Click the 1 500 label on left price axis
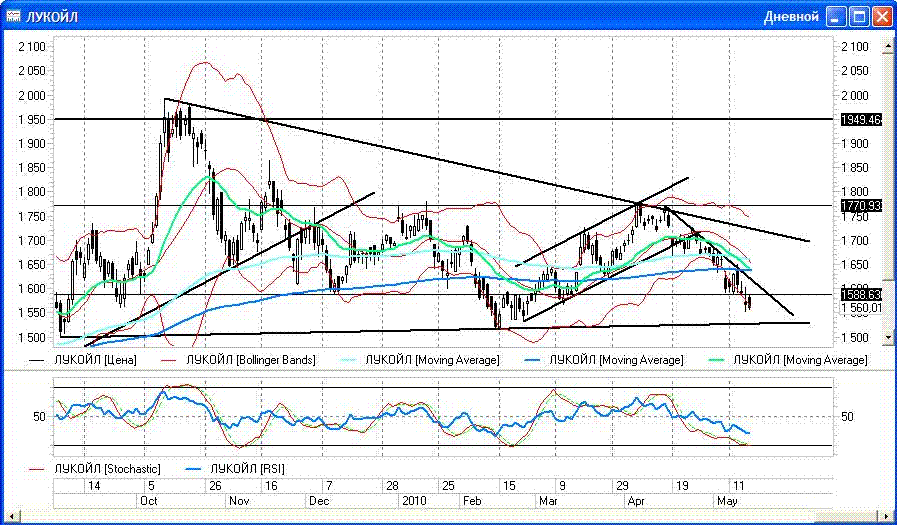Image resolution: width=897 pixels, height=525 pixels. pos(31,337)
